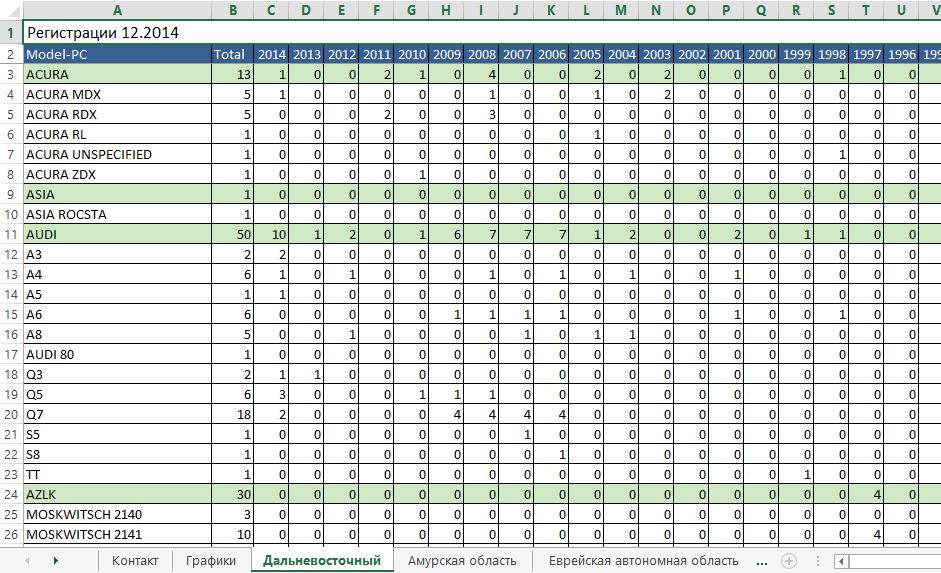Select the 'Q5' model cell
This screenshot has height=573, width=941.
tap(117, 395)
